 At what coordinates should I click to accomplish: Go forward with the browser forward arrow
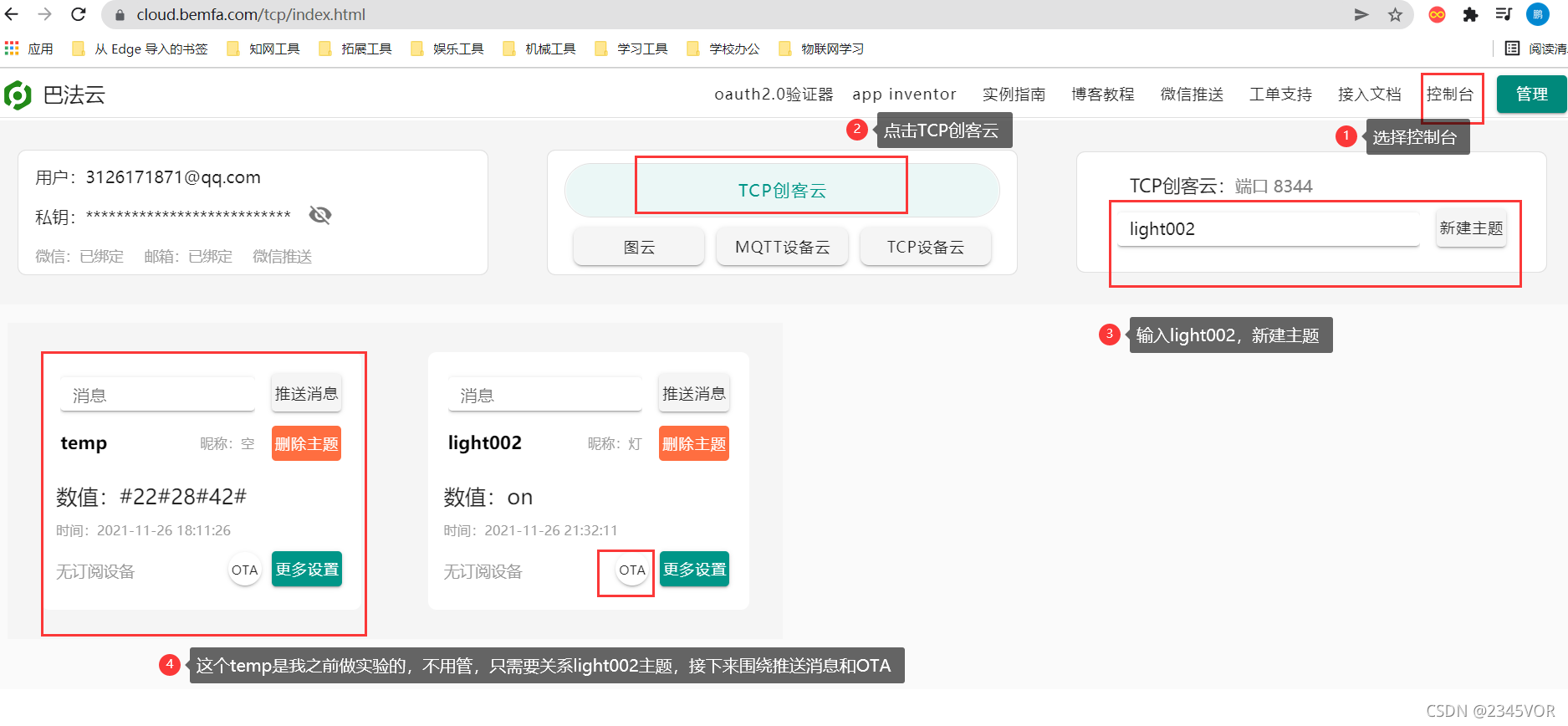pyautogui.click(x=45, y=14)
